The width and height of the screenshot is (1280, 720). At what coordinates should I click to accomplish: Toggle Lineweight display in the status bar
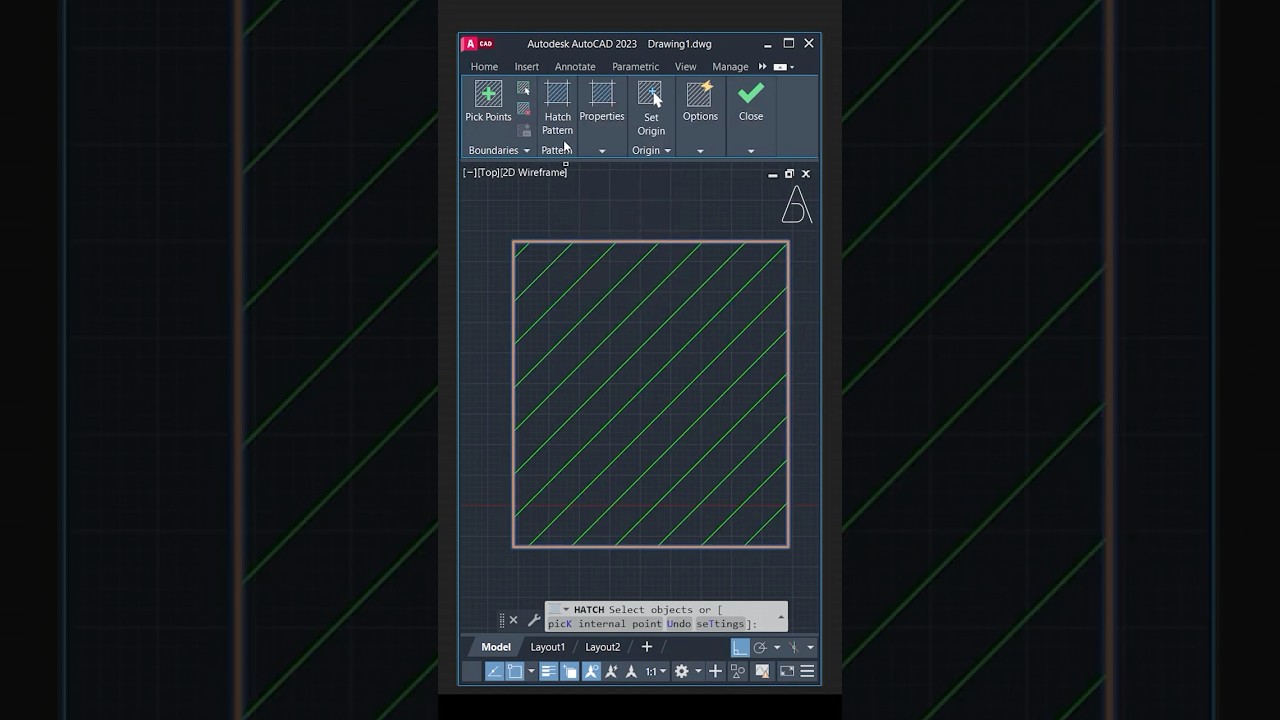click(548, 671)
